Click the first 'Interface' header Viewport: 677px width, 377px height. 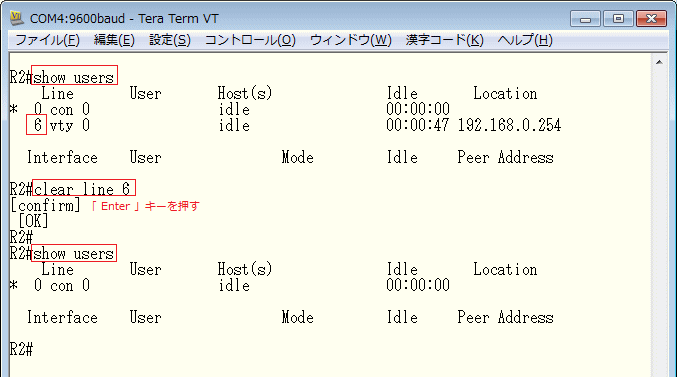62,157
